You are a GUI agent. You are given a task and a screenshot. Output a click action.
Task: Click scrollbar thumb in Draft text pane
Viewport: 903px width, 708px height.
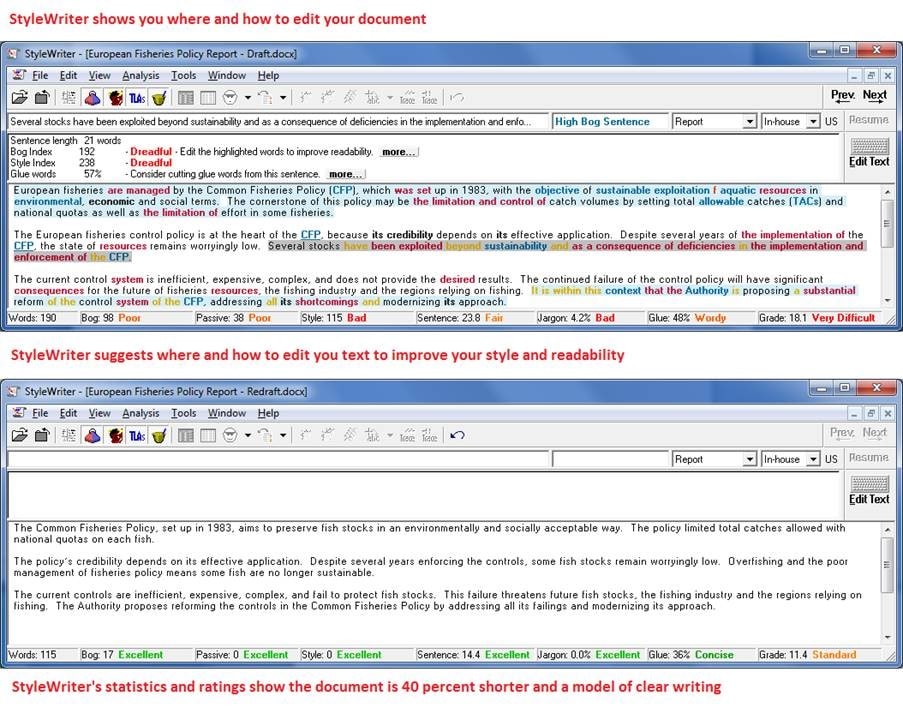[x=887, y=224]
